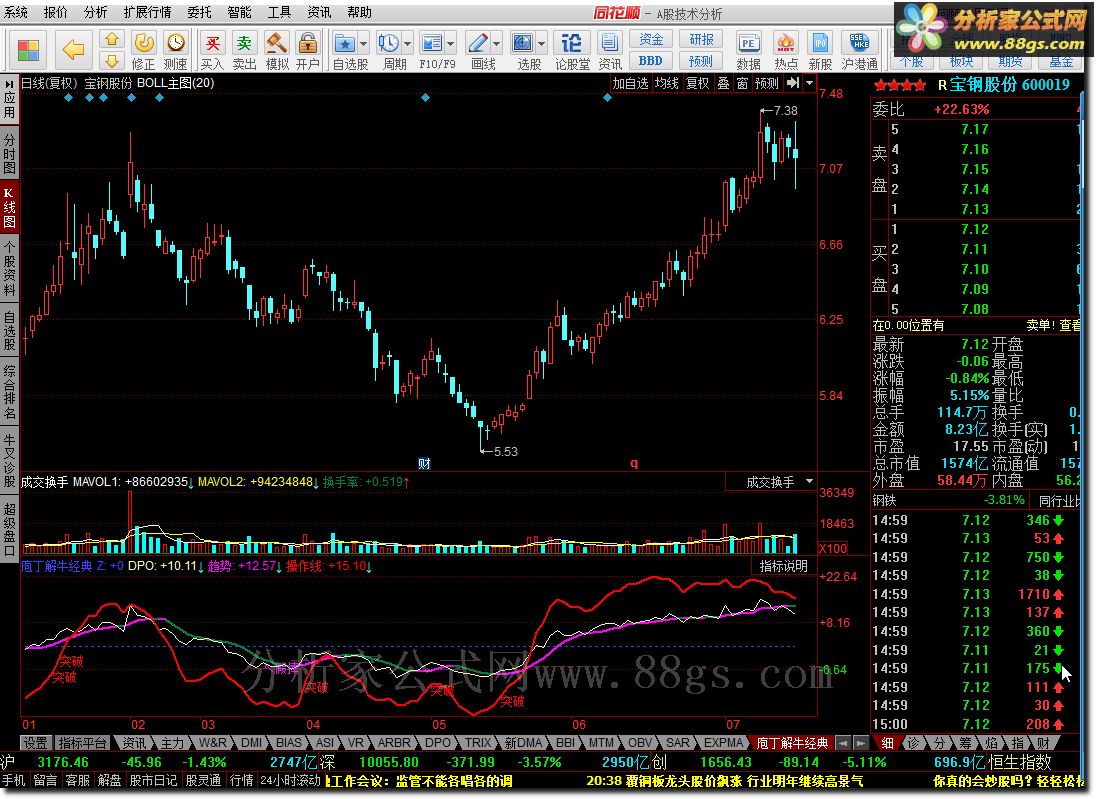Click the 24小时滚动 news ticker button
This screenshot has height=799, width=1096.
[290, 780]
